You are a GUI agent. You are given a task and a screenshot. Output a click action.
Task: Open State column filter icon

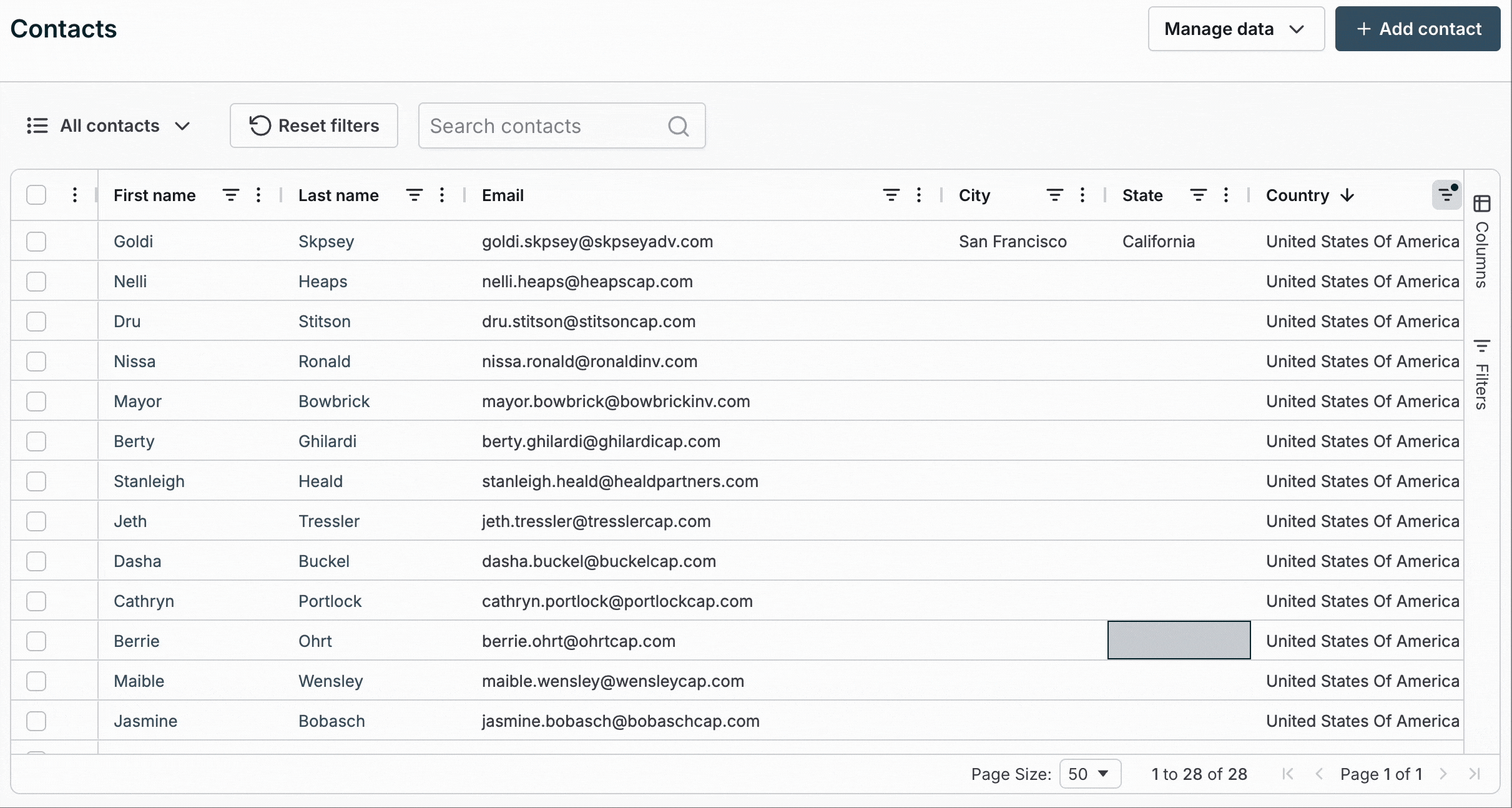pos(1199,195)
